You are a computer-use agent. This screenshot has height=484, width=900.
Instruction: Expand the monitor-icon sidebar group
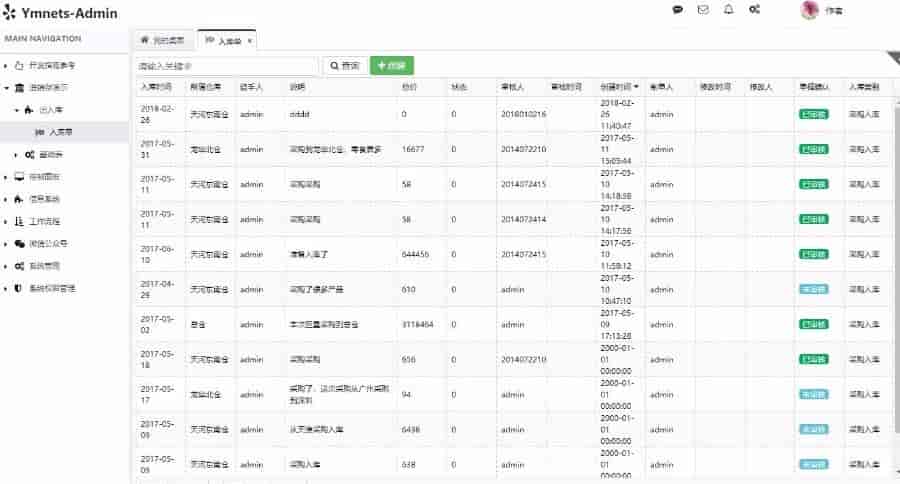tap(6, 177)
